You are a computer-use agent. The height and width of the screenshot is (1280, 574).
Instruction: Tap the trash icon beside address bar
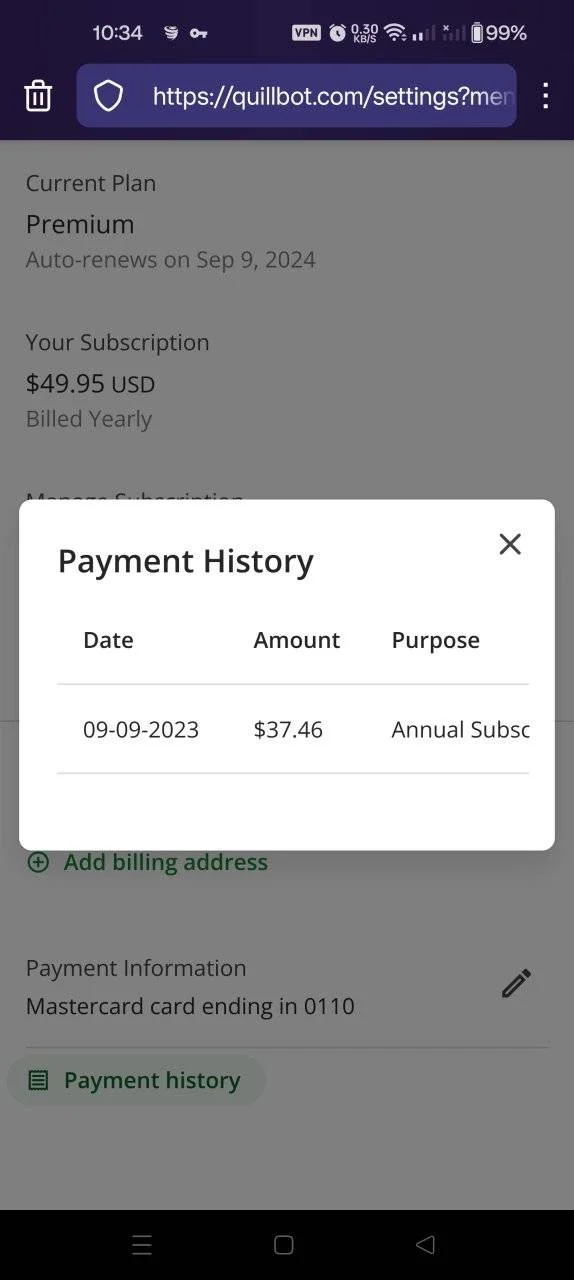[x=38, y=96]
